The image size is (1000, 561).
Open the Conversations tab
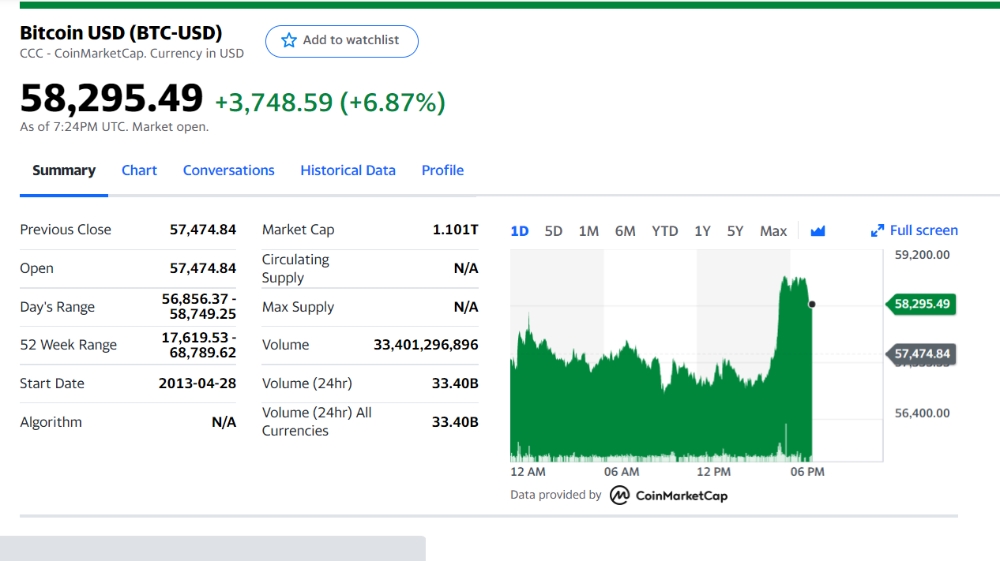[x=228, y=170]
